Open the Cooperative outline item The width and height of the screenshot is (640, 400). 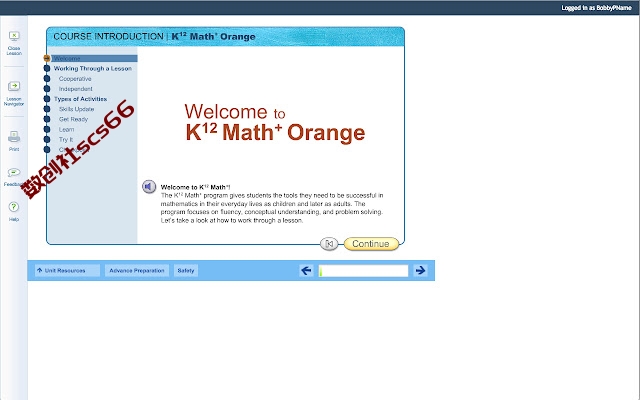click(75, 79)
